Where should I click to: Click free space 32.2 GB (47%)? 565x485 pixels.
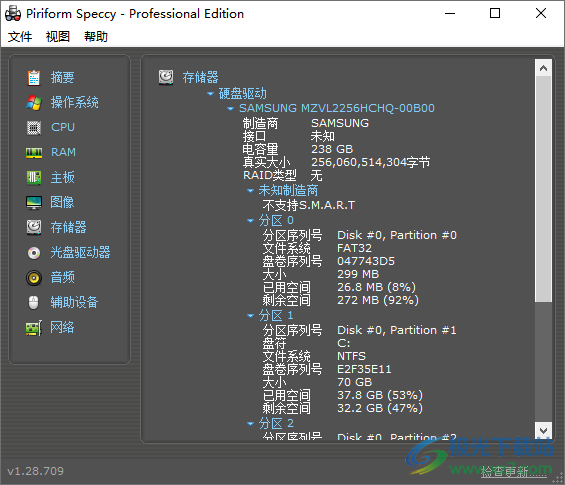[380, 408]
